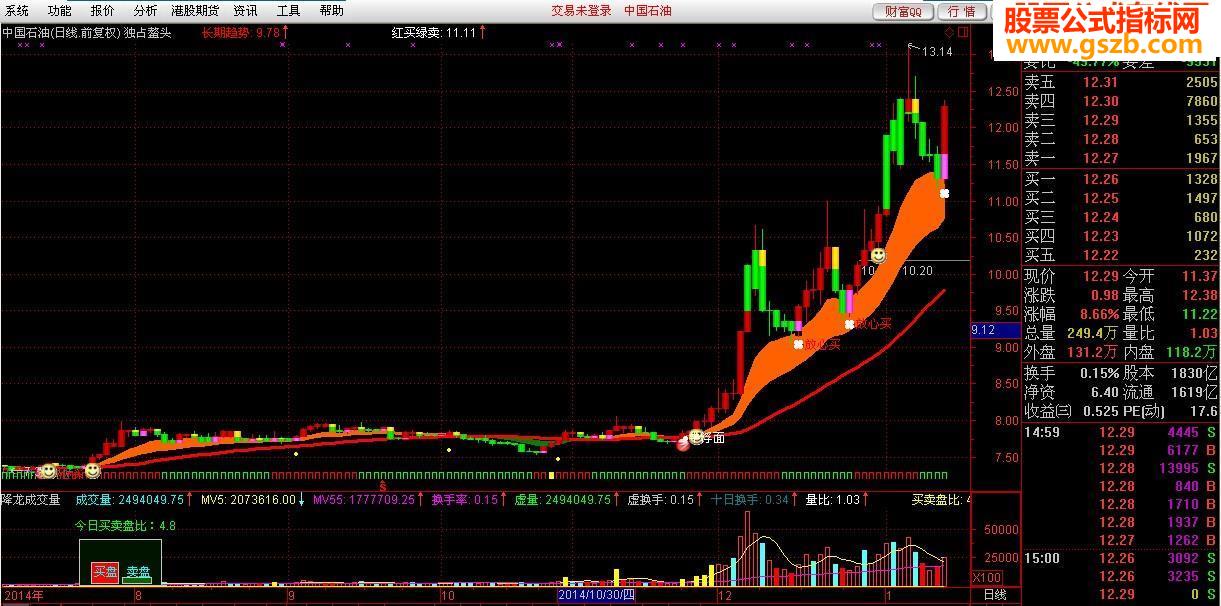Open the 系统 menu

click(17, 11)
